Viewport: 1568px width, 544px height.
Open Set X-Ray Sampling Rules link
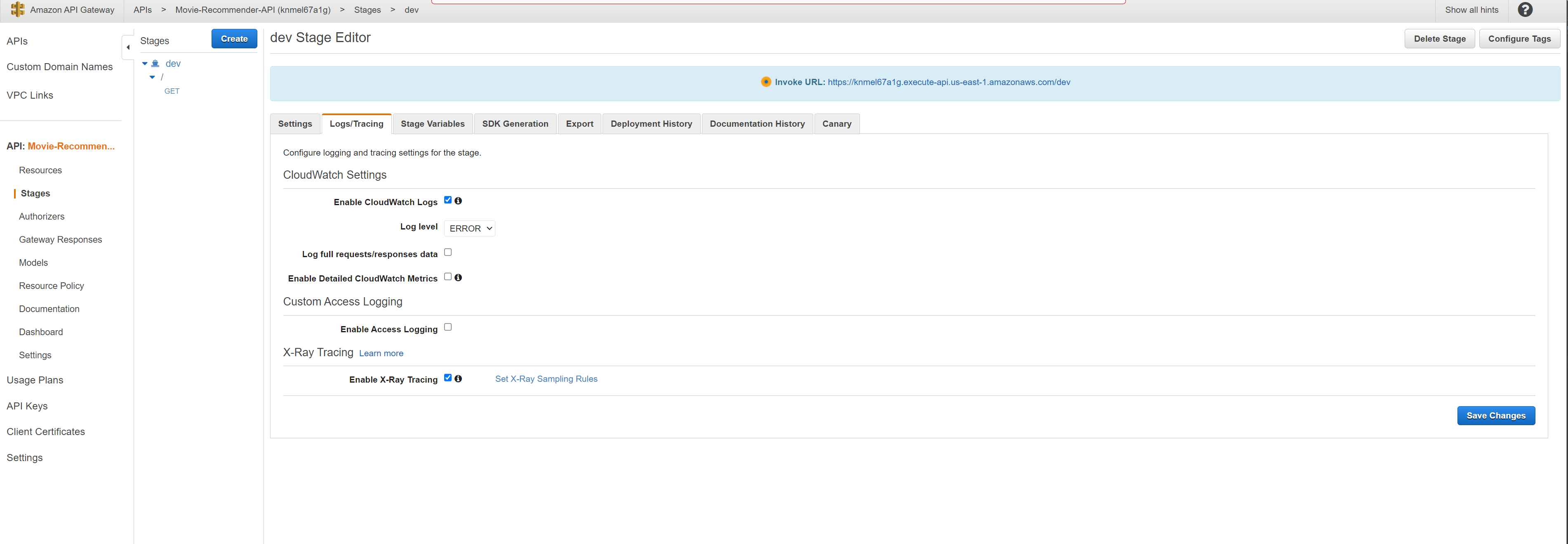[x=546, y=379]
